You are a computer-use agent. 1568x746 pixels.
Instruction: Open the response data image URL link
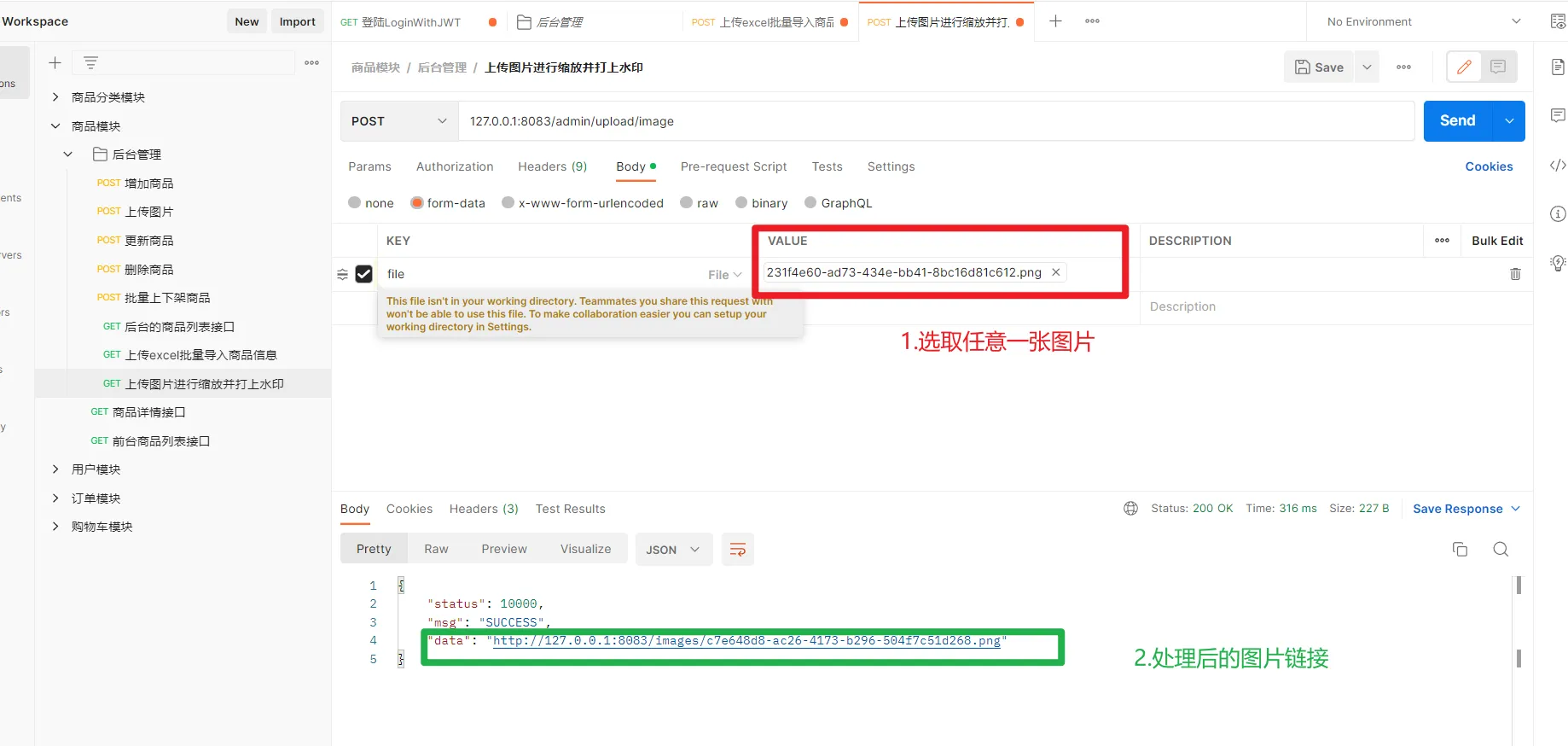(746, 641)
